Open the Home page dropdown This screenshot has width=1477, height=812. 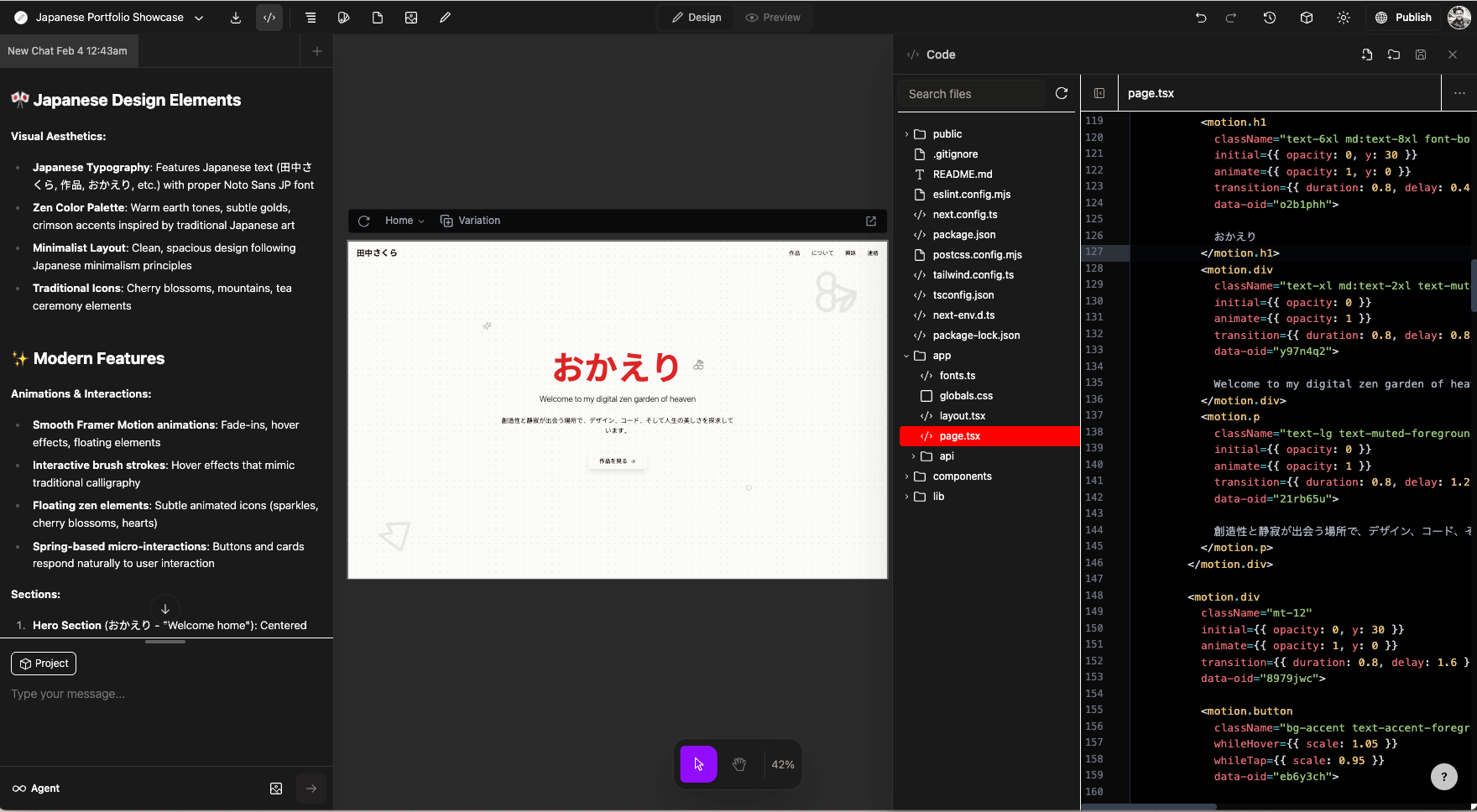pyautogui.click(x=404, y=221)
